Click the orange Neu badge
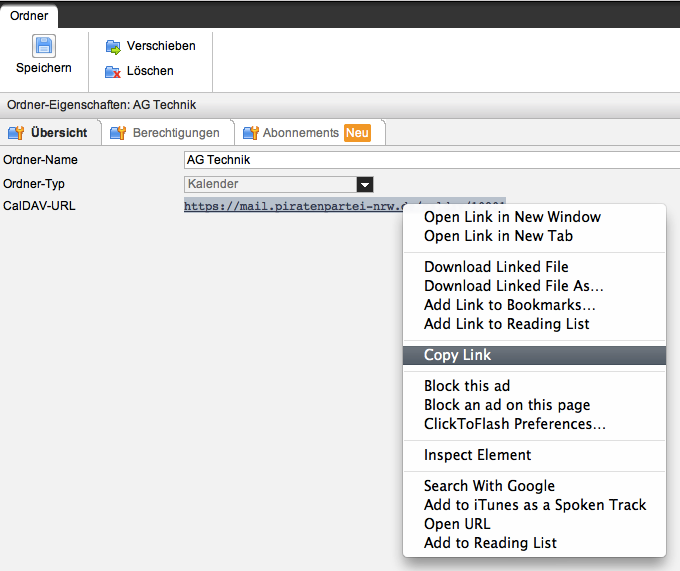This screenshot has width=680, height=571. (357, 133)
